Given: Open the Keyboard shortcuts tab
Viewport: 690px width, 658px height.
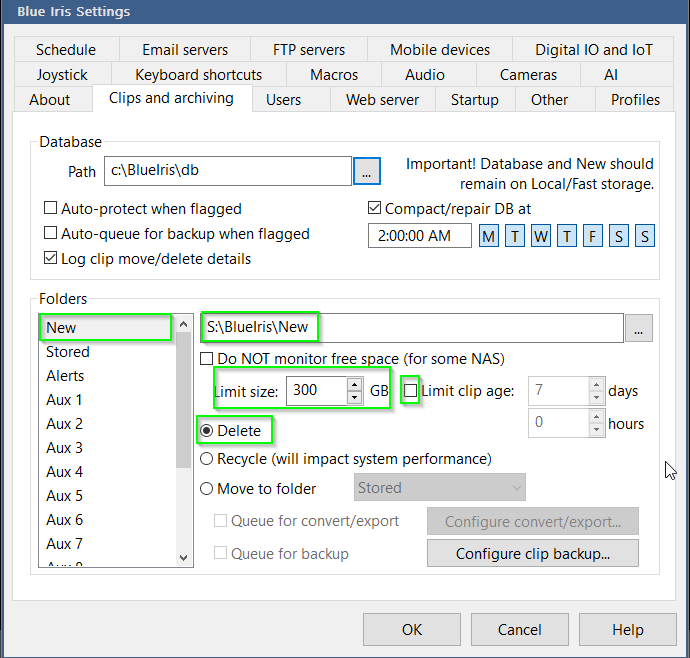Looking at the screenshot, I should coord(198,74).
